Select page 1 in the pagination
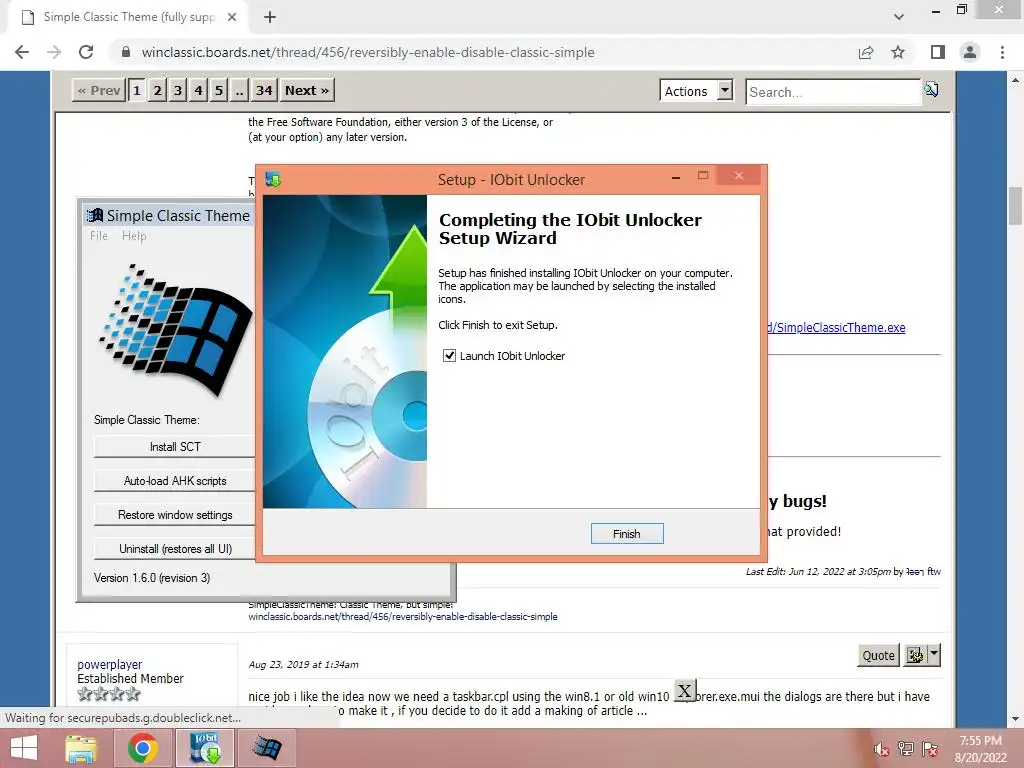The height and width of the screenshot is (768, 1024). [136, 90]
